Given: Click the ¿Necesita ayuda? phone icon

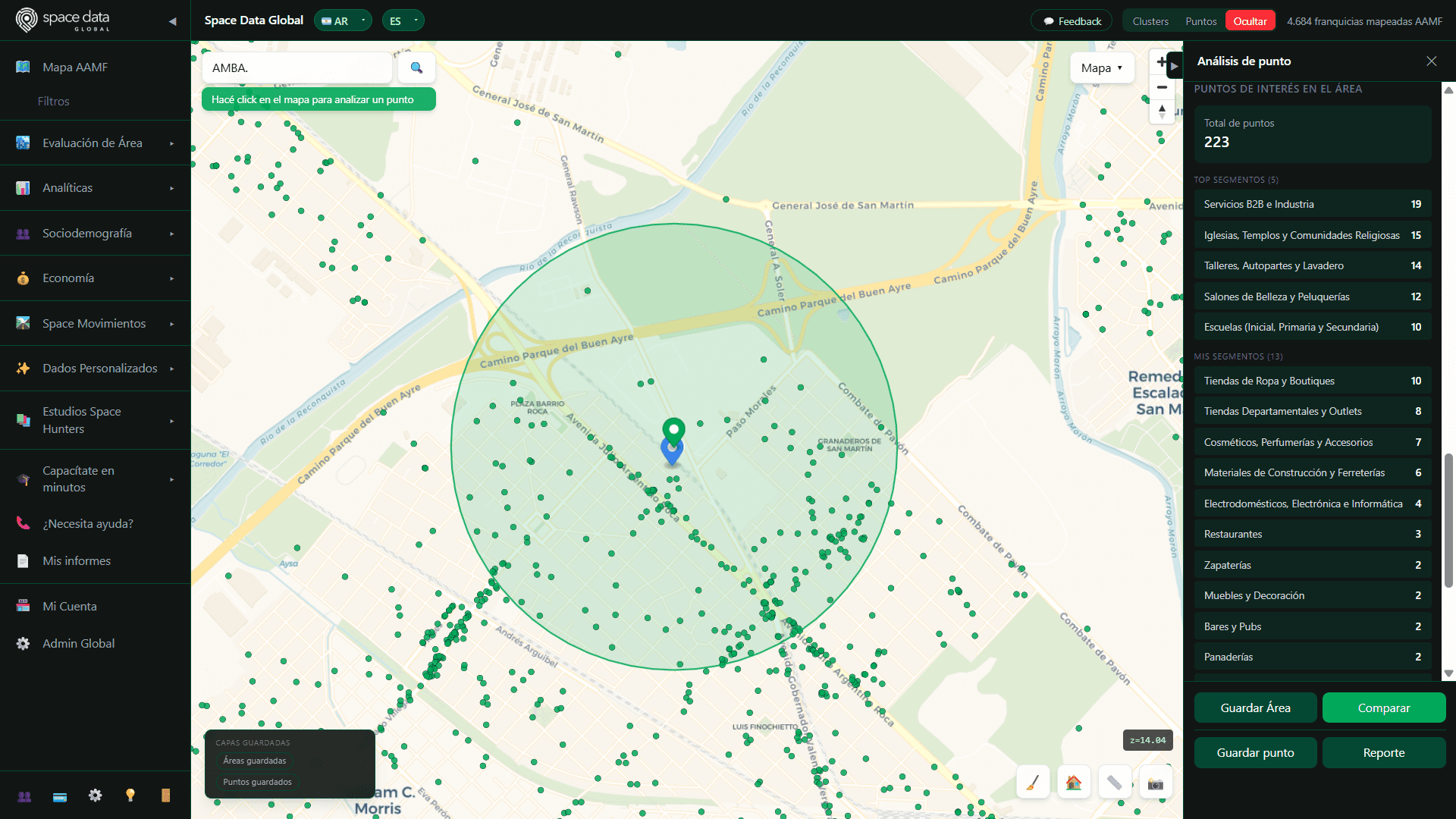Looking at the screenshot, I should coord(23,523).
